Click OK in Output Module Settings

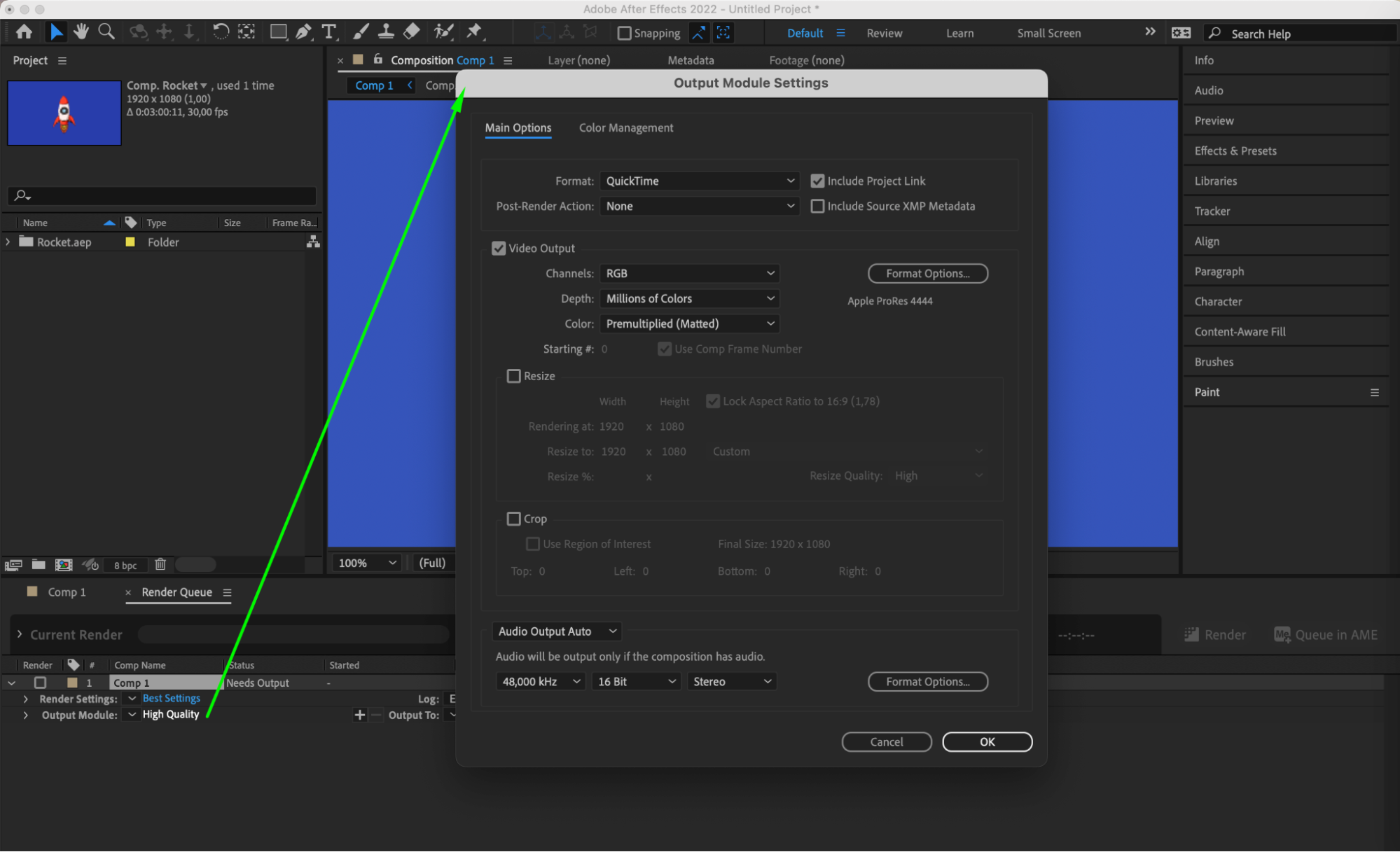tap(987, 742)
